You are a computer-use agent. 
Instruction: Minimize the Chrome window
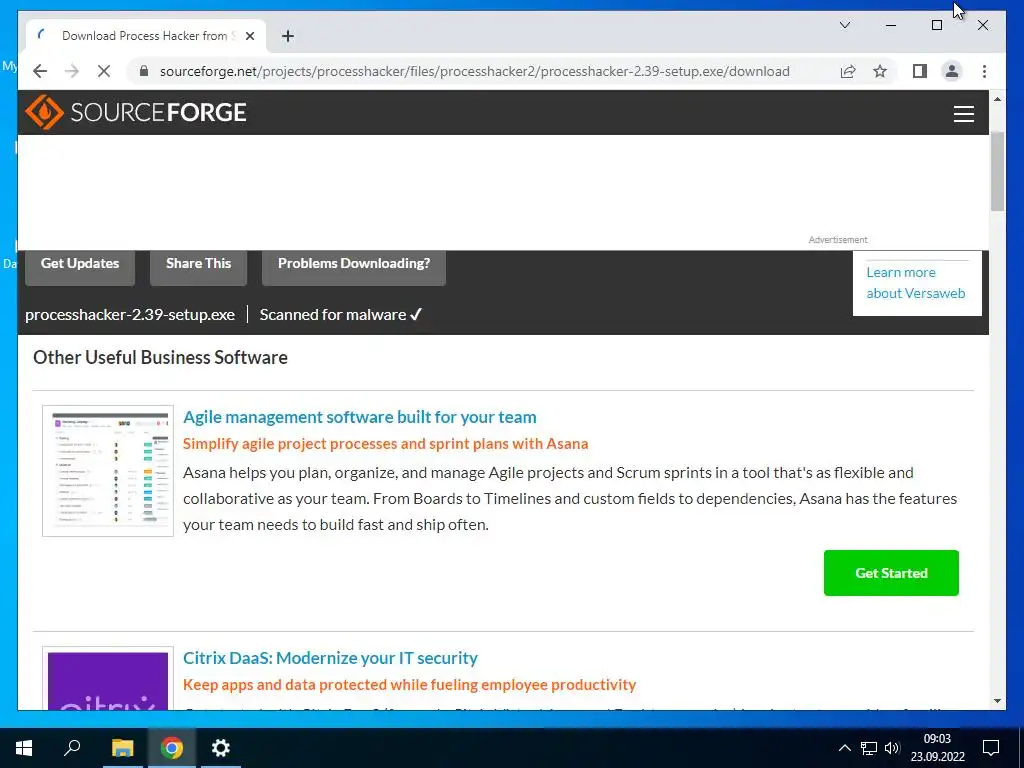[x=891, y=25]
